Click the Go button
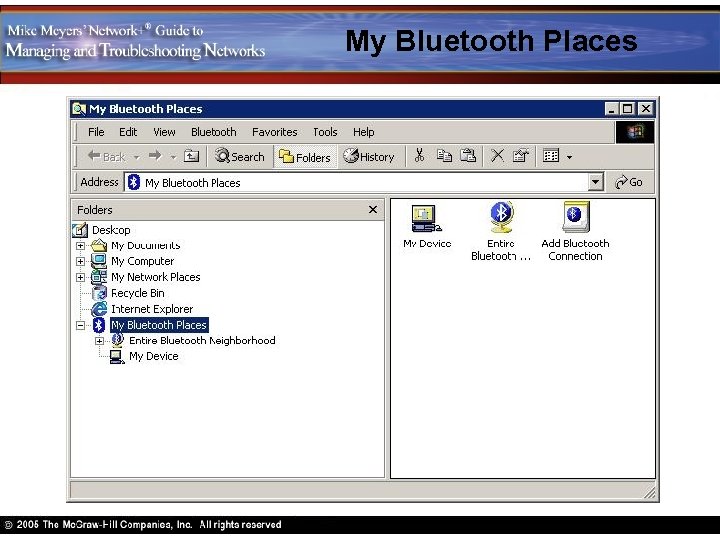The height and width of the screenshot is (540, 720). pyautogui.click(x=629, y=182)
